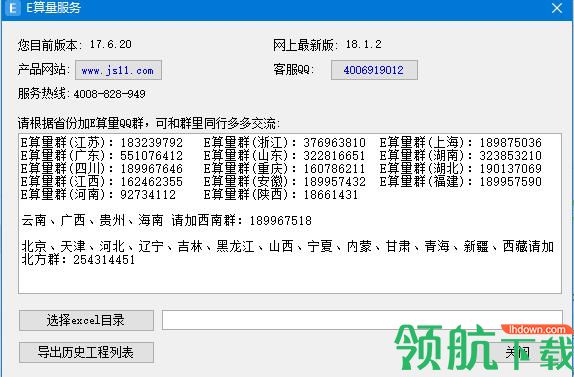
Task: Select the 山东 group number 322816651
Action: 334,156
